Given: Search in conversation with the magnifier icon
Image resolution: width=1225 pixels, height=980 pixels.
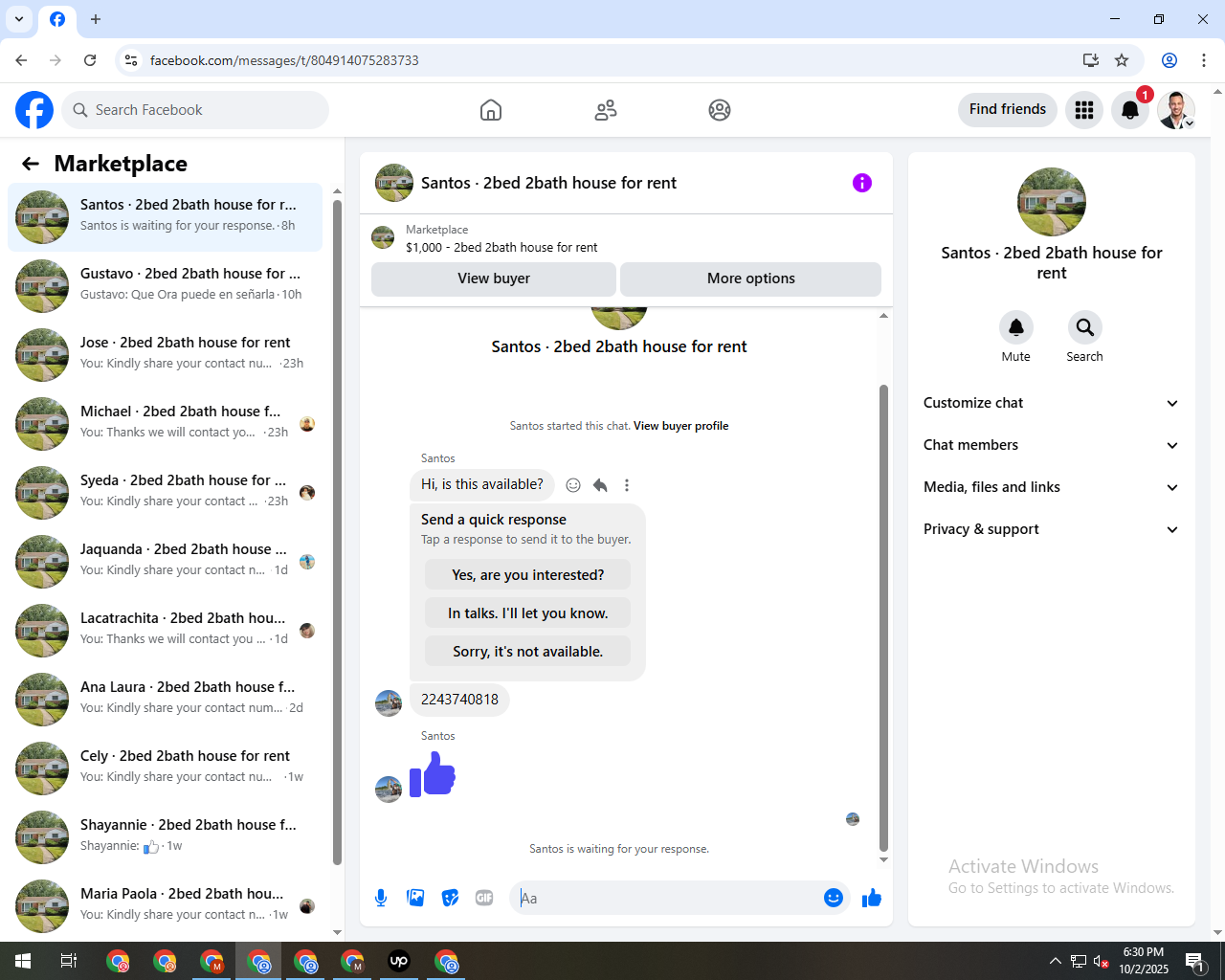Looking at the screenshot, I should tap(1085, 327).
